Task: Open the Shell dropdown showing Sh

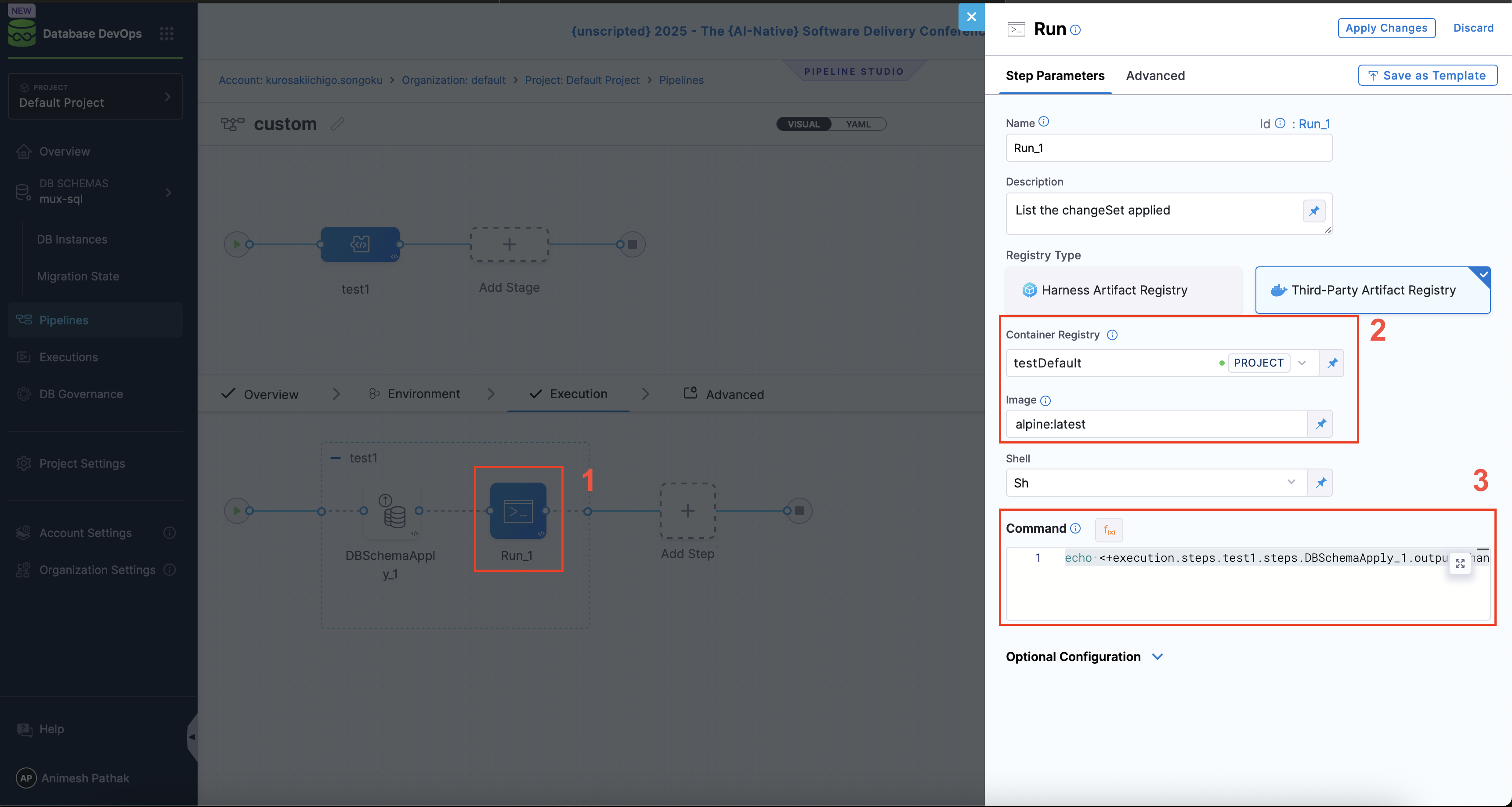Action: pos(1156,483)
